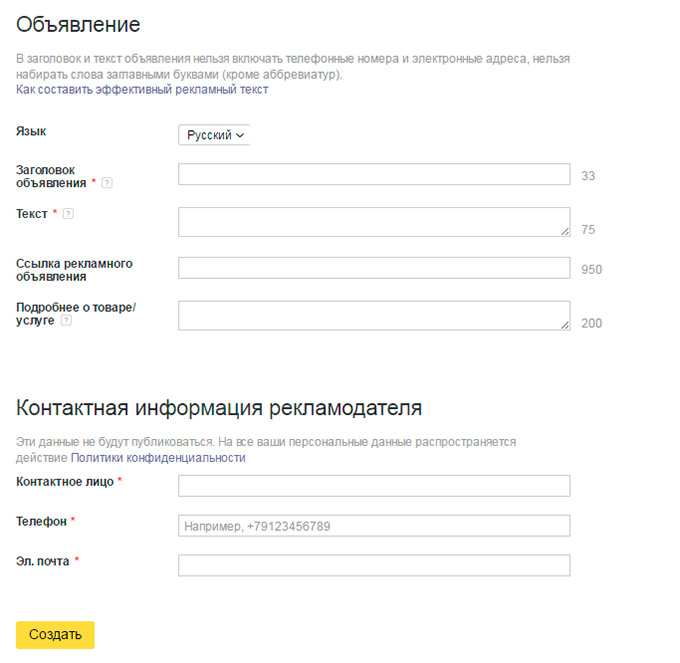Screen dimensions: 680x663
Task: Grab the resize handle of Текст textarea
Action: [565, 231]
